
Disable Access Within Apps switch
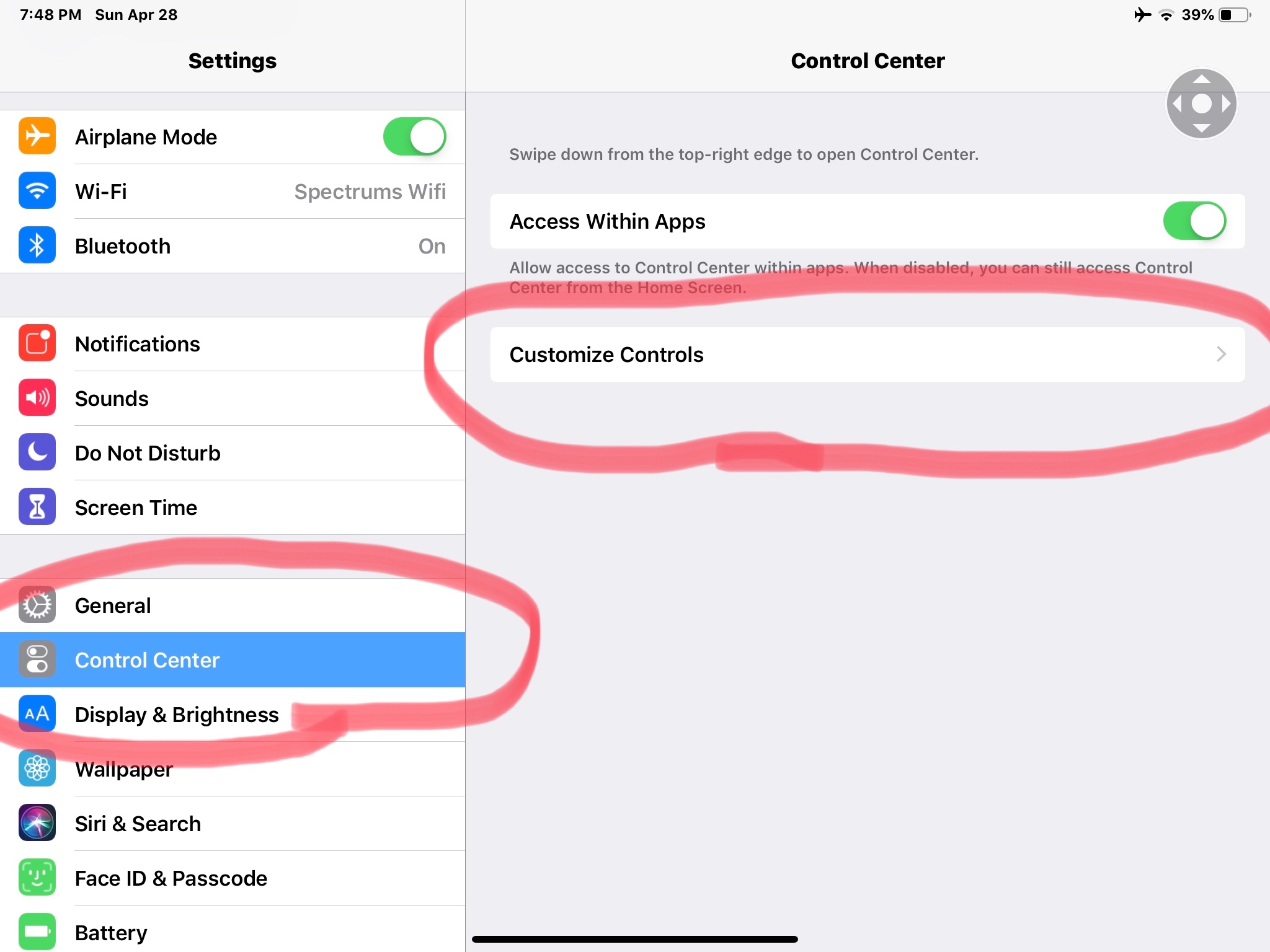click(1194, 221)
